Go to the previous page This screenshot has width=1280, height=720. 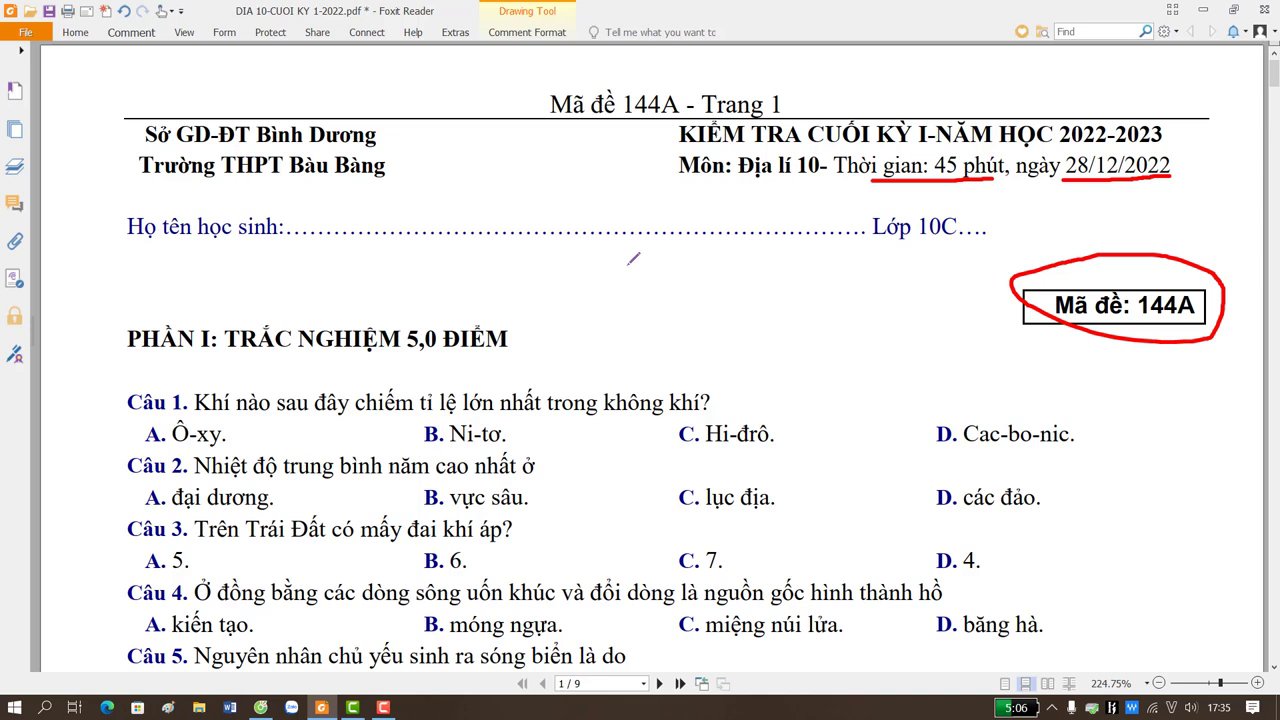click(542, 684)
